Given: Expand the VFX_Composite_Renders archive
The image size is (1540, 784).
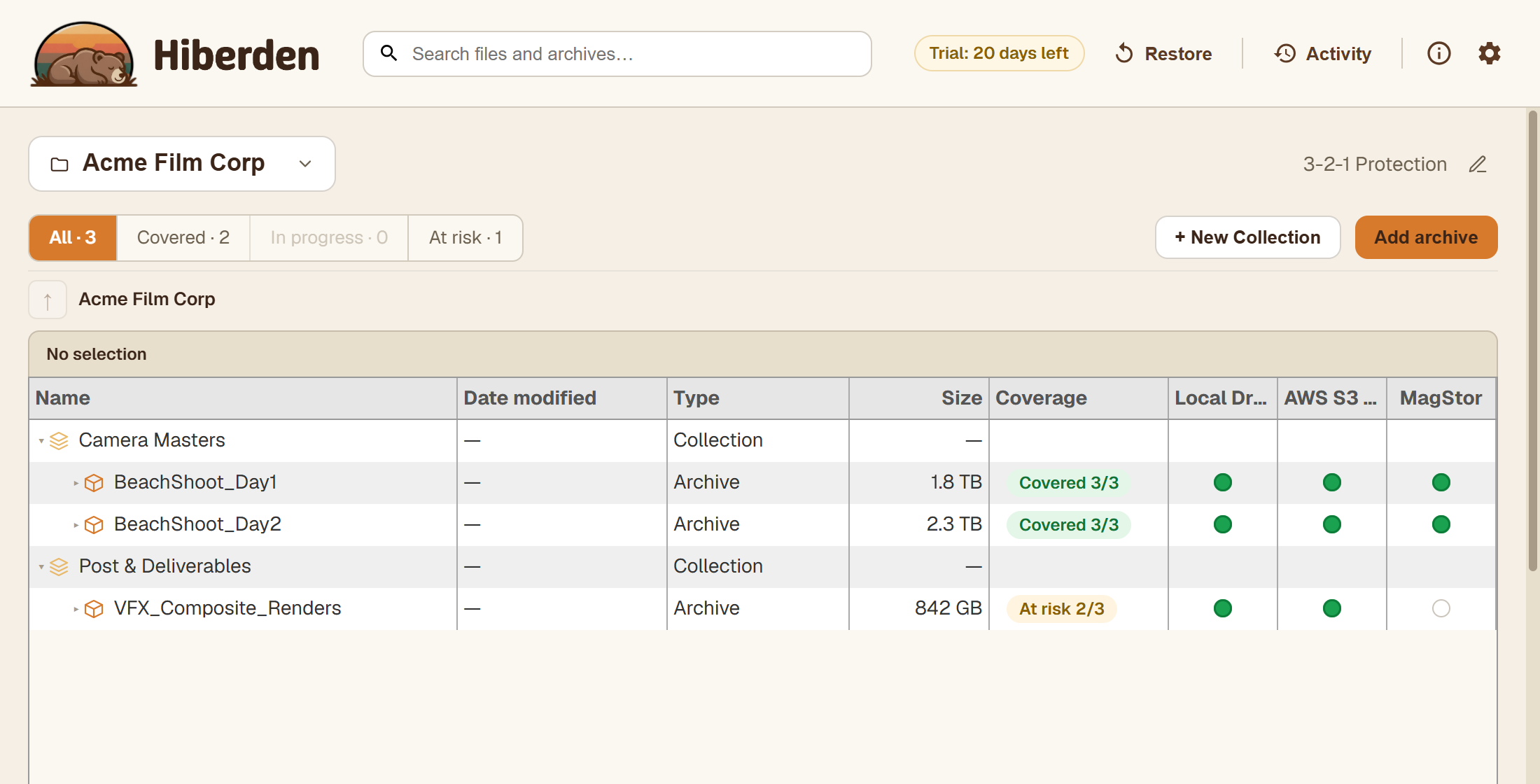Looking at the screenshot, I should point(76,608).
